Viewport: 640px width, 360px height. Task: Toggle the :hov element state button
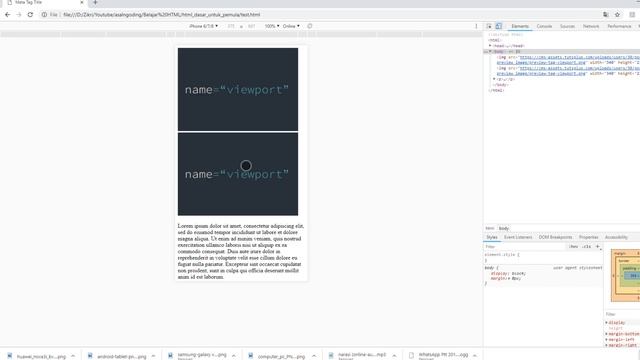(573, 247)
